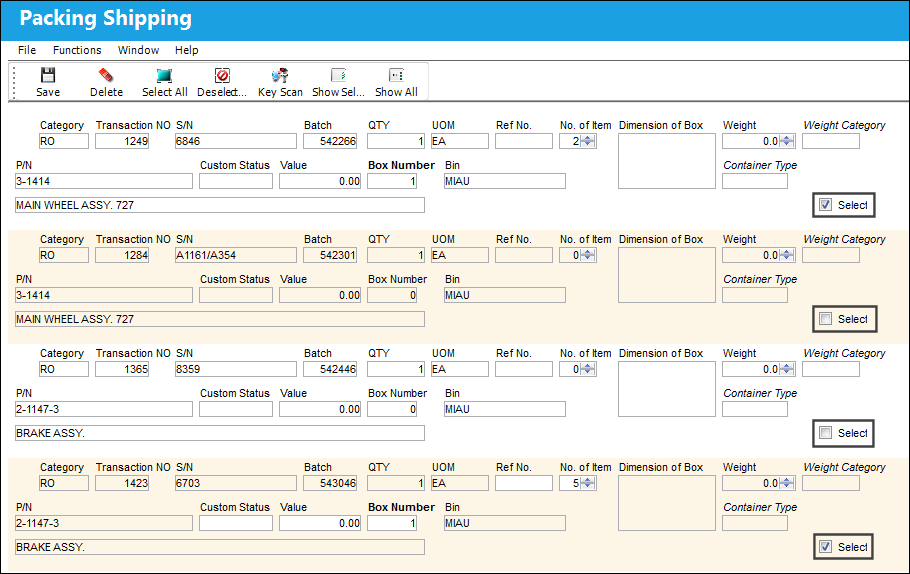Adjust No. of Item spinner for transaction 1423
The height and width of the screenshot is (574, 910).
click(x=588, y=483)
